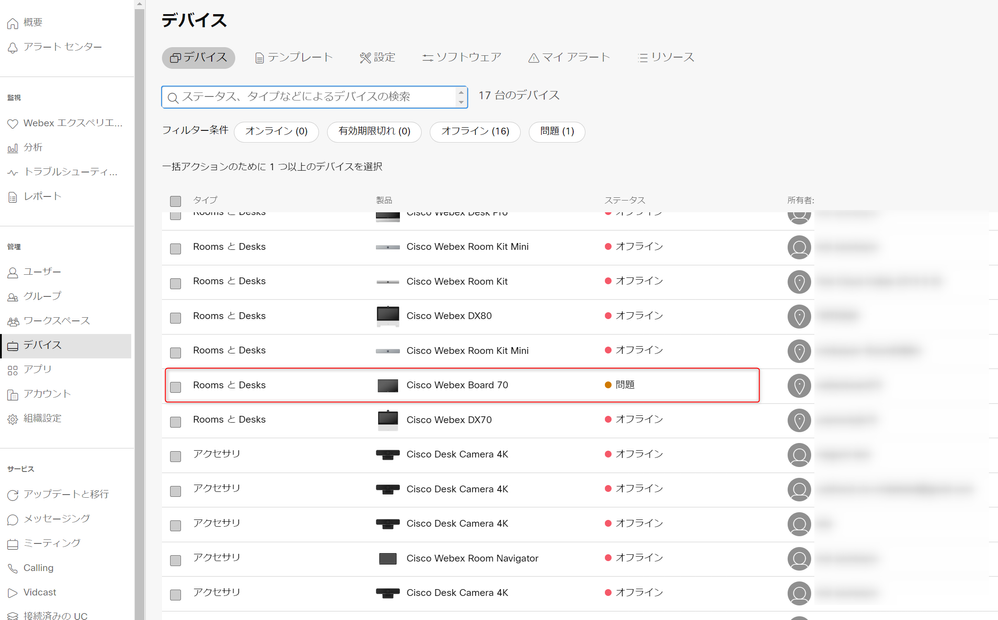998x620 pixels.
Task: Click owner location icon in DX70 row
Action: pos(799,420)
